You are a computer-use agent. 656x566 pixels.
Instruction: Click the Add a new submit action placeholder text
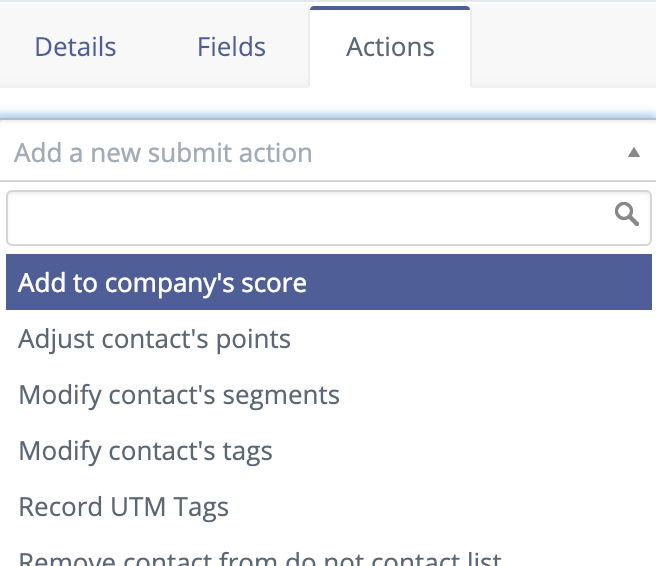click(x=163, y=152)
